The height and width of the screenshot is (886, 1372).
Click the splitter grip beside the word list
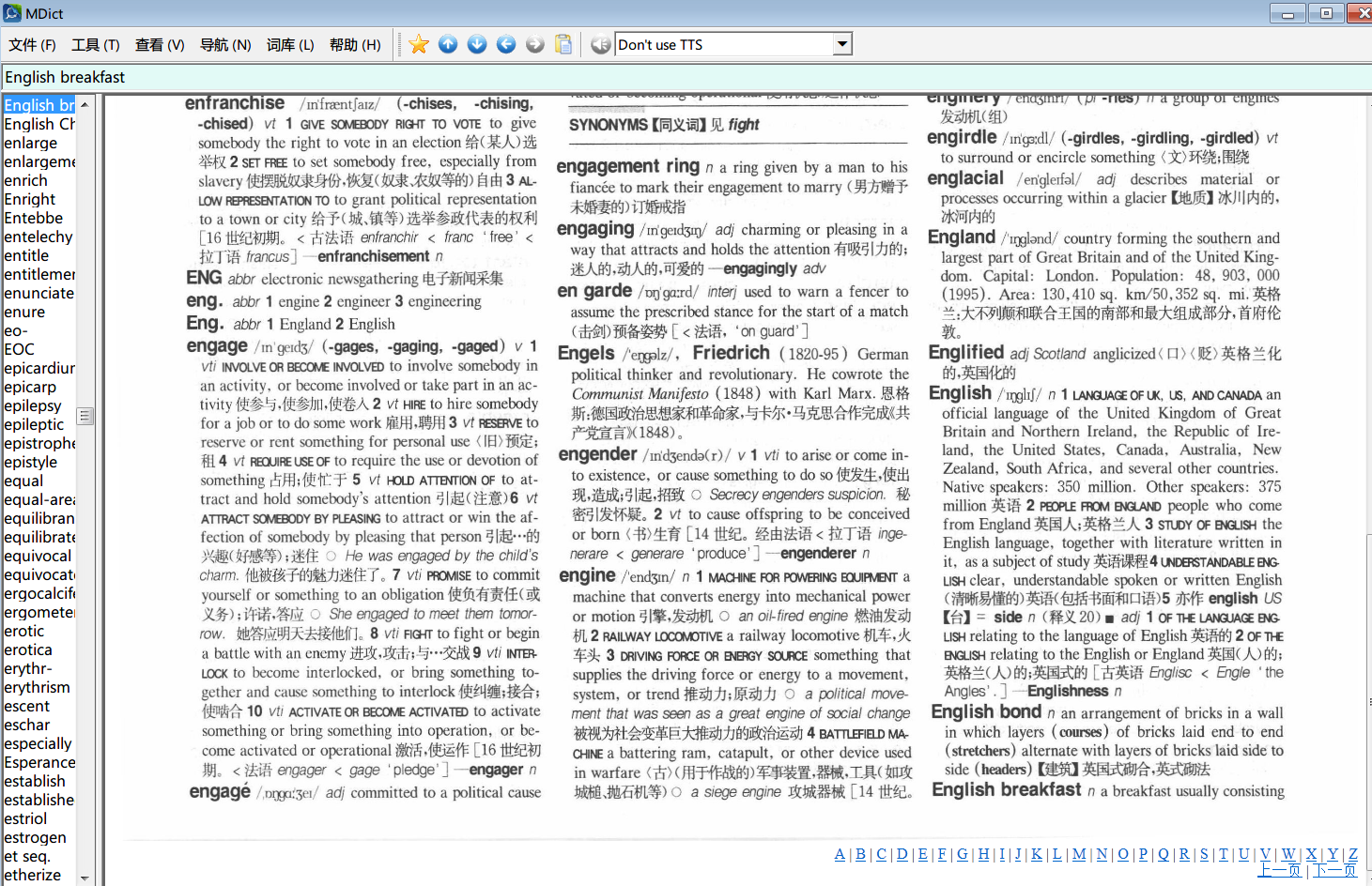click(x=85, y=416)
